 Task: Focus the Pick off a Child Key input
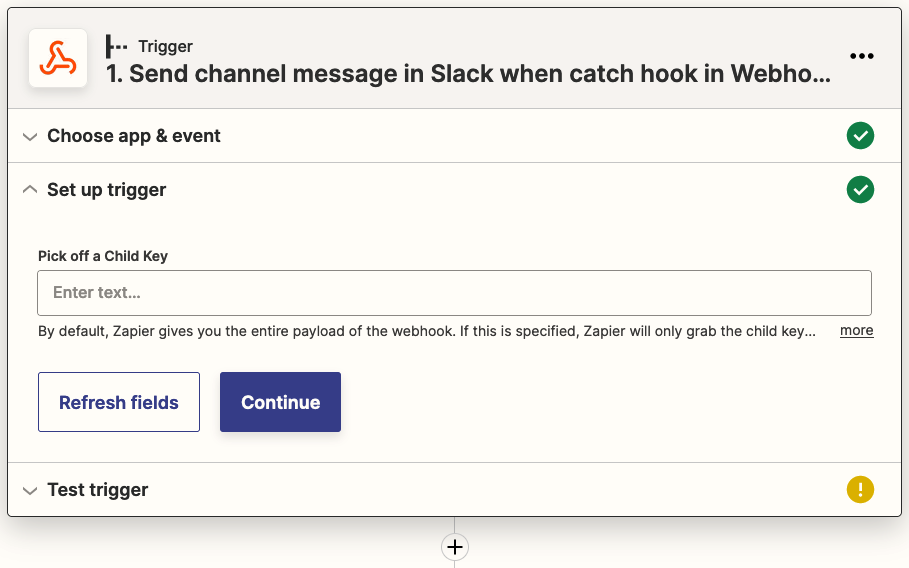click(x=454, y=293)
